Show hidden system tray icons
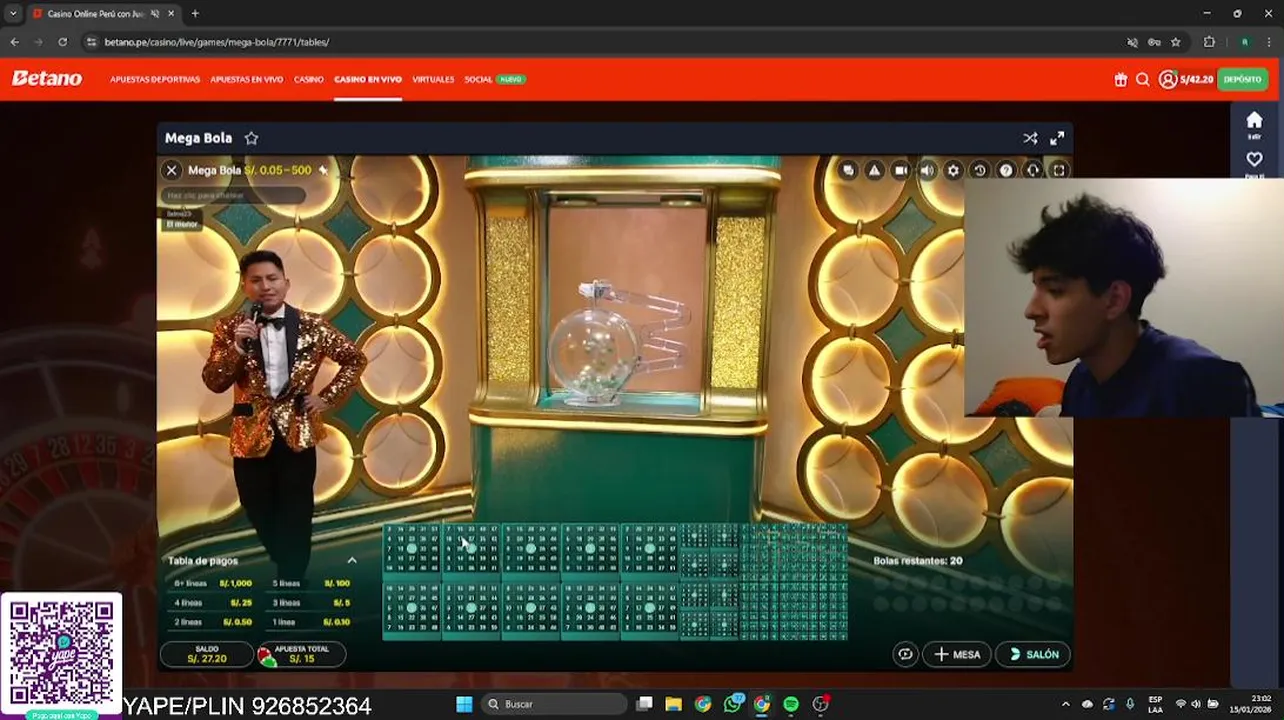This screenshot has width=1284, height=720. [1065, 704]
